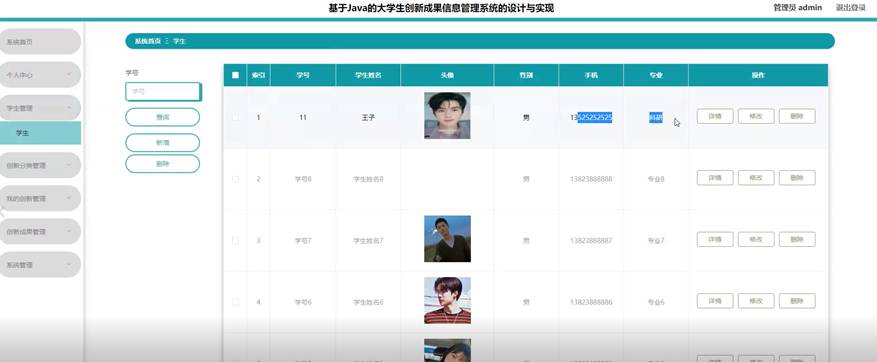Click the 学号 column header
Image resolution: width=877 pixels, height=362 pixels.
tap(303, 75)
